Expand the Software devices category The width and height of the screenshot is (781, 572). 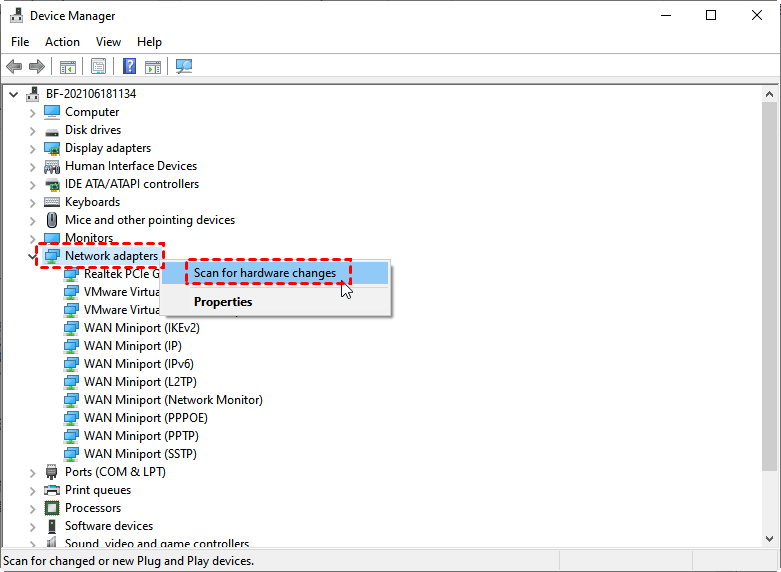click(32, 527)
